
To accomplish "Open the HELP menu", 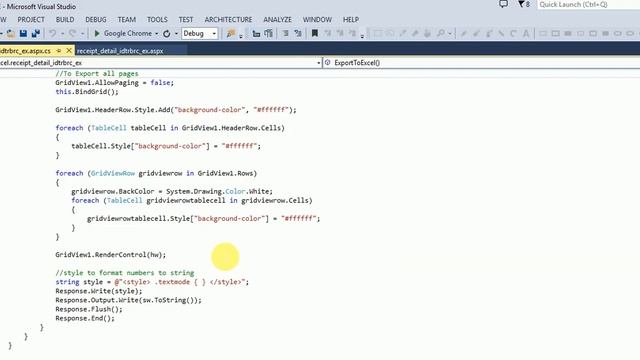I will point(351,20).
